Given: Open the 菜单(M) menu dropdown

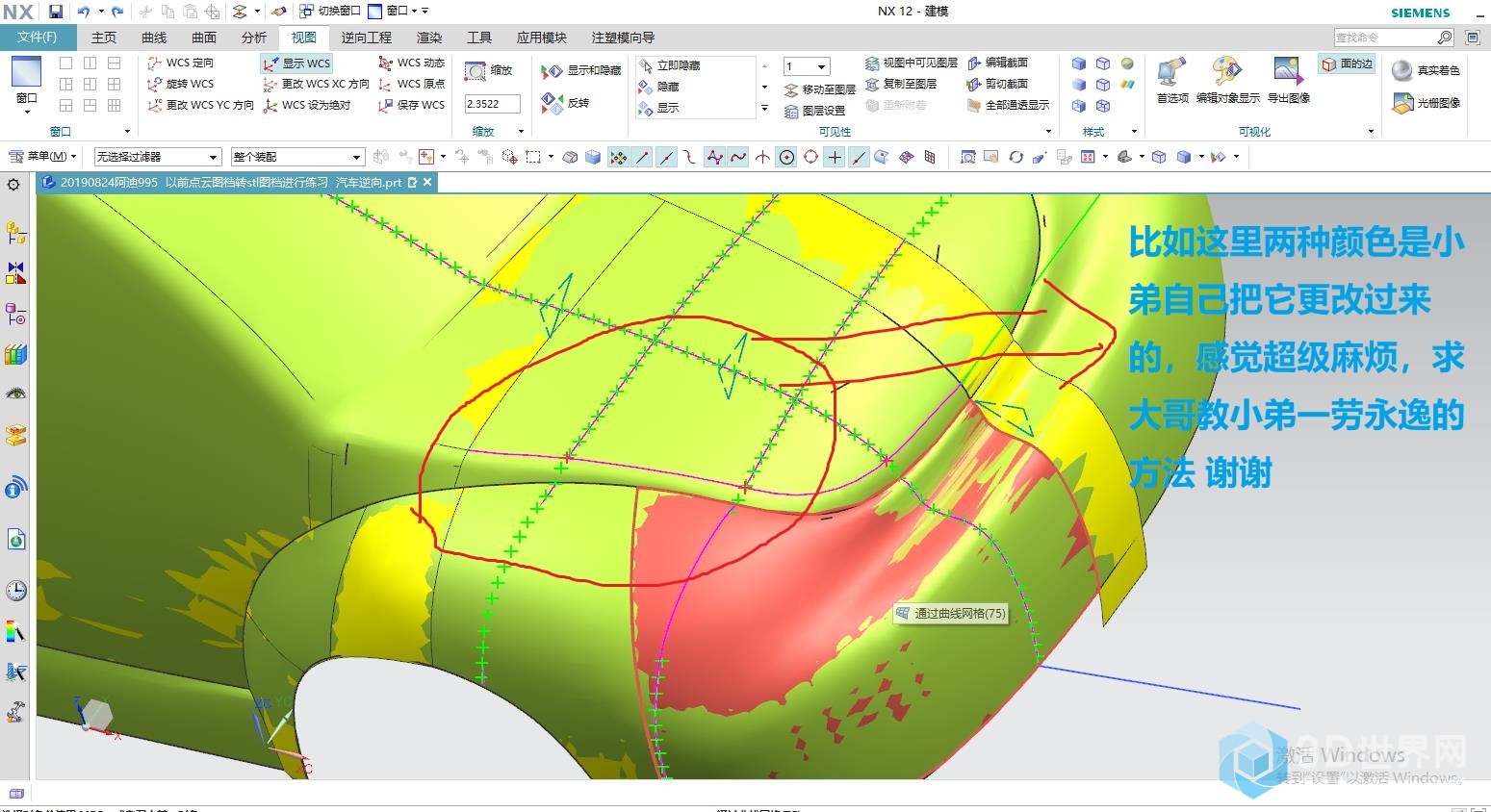Looking at the screenshot, I should pos(42,156).
